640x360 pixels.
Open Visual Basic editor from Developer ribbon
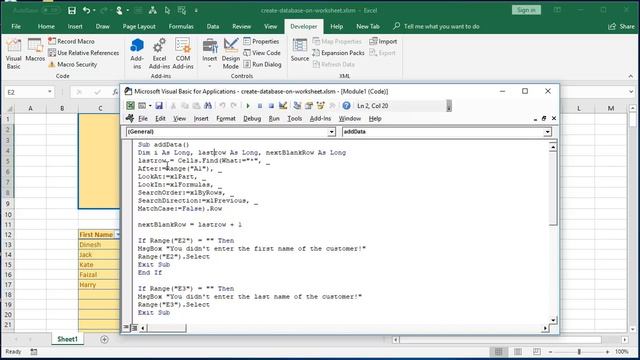click(x=13, y=53)
